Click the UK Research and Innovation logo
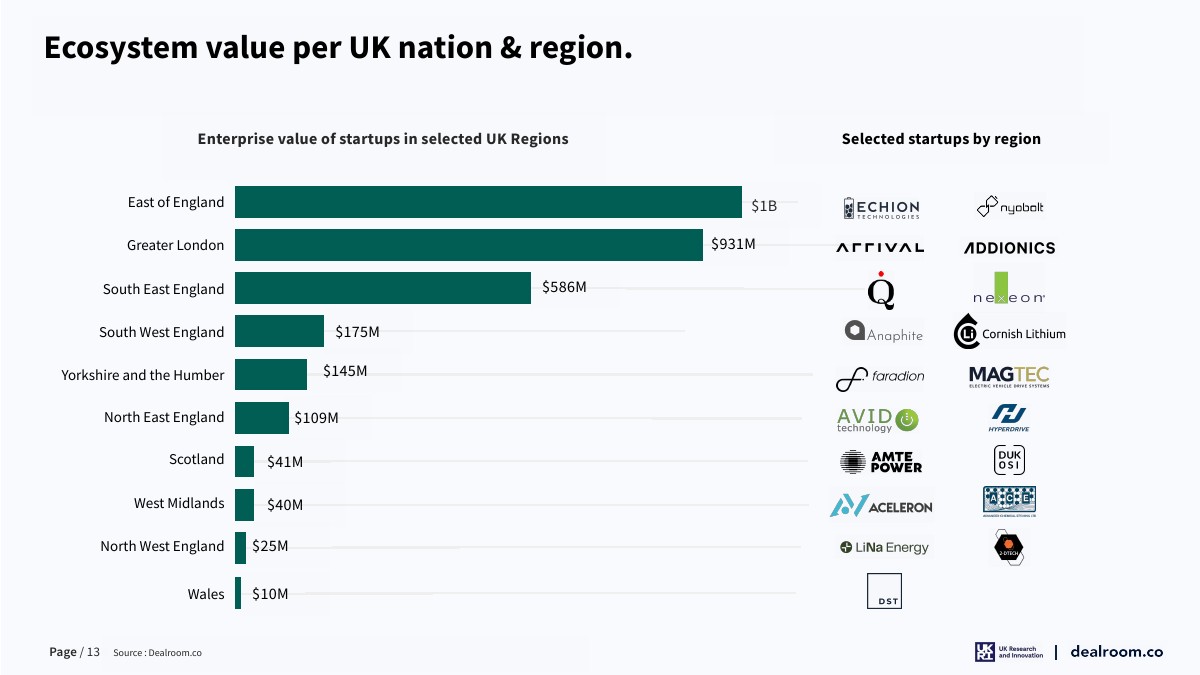The width and height of the screenshot is (1200, 675). pos(1008,652)
